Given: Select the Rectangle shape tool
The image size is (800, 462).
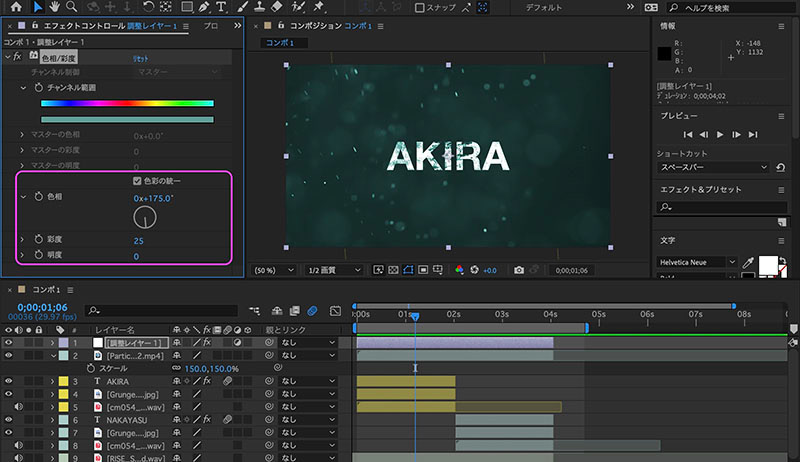Looking at the screenshot, I should tap(187, 7).
